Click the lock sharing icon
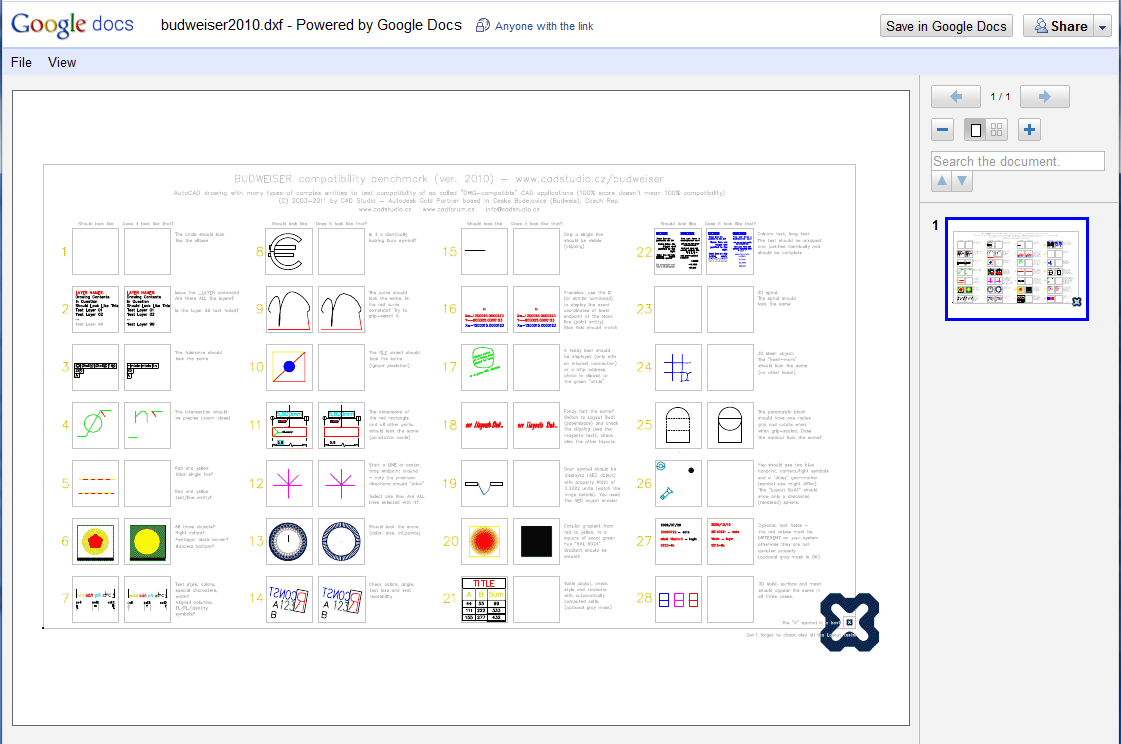 pyautogui.click(x=483, y=26)
